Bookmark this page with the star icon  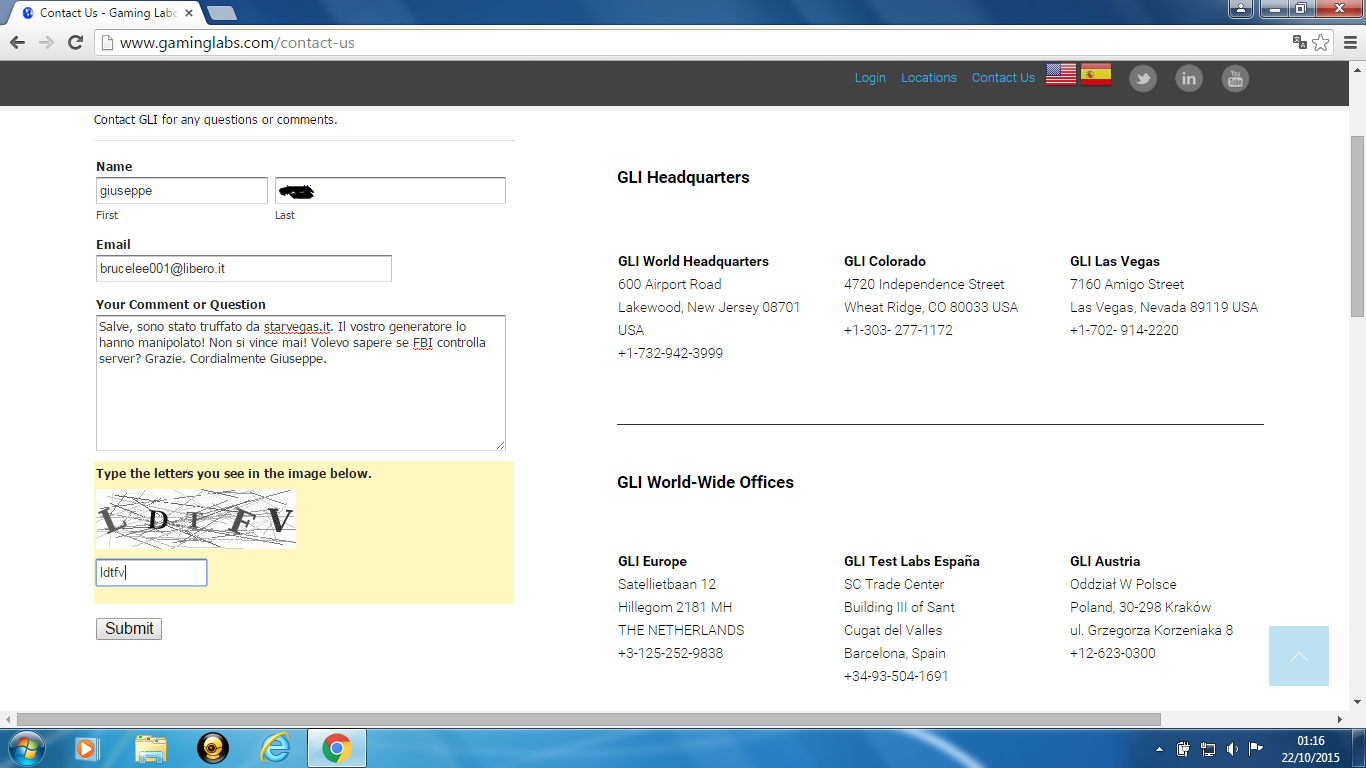pos(1321,42)
